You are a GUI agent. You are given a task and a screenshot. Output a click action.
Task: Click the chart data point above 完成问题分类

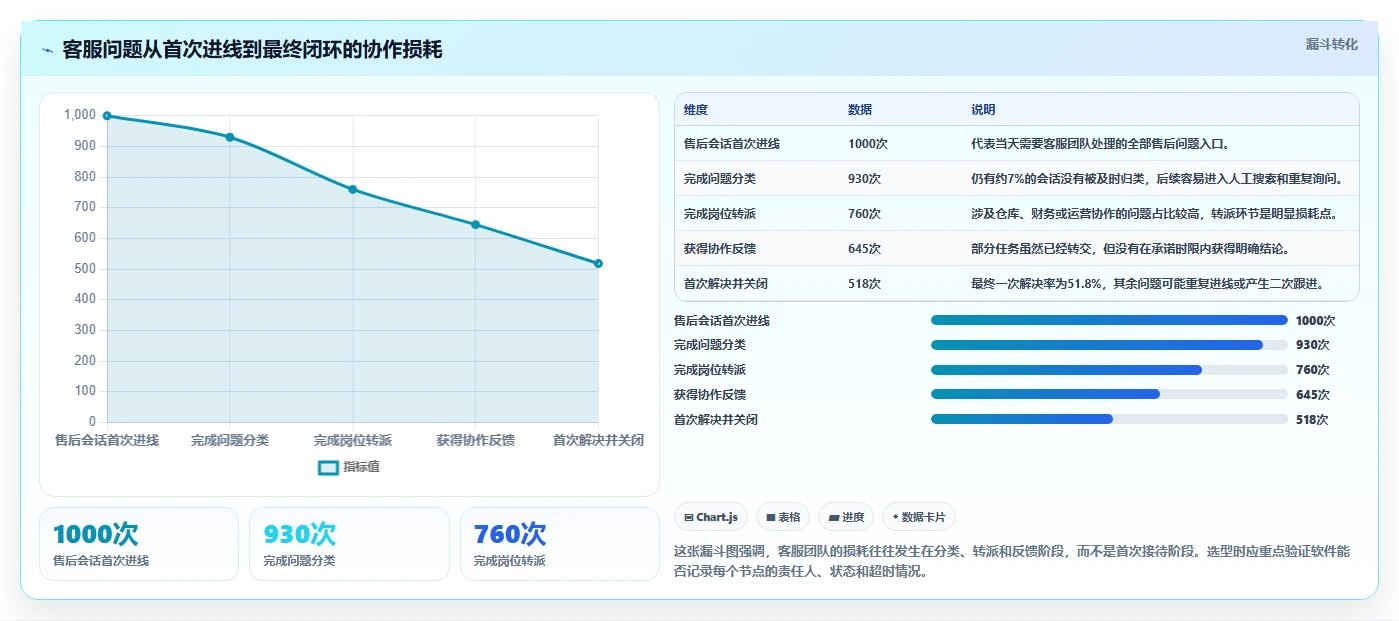tap(230, 137)
